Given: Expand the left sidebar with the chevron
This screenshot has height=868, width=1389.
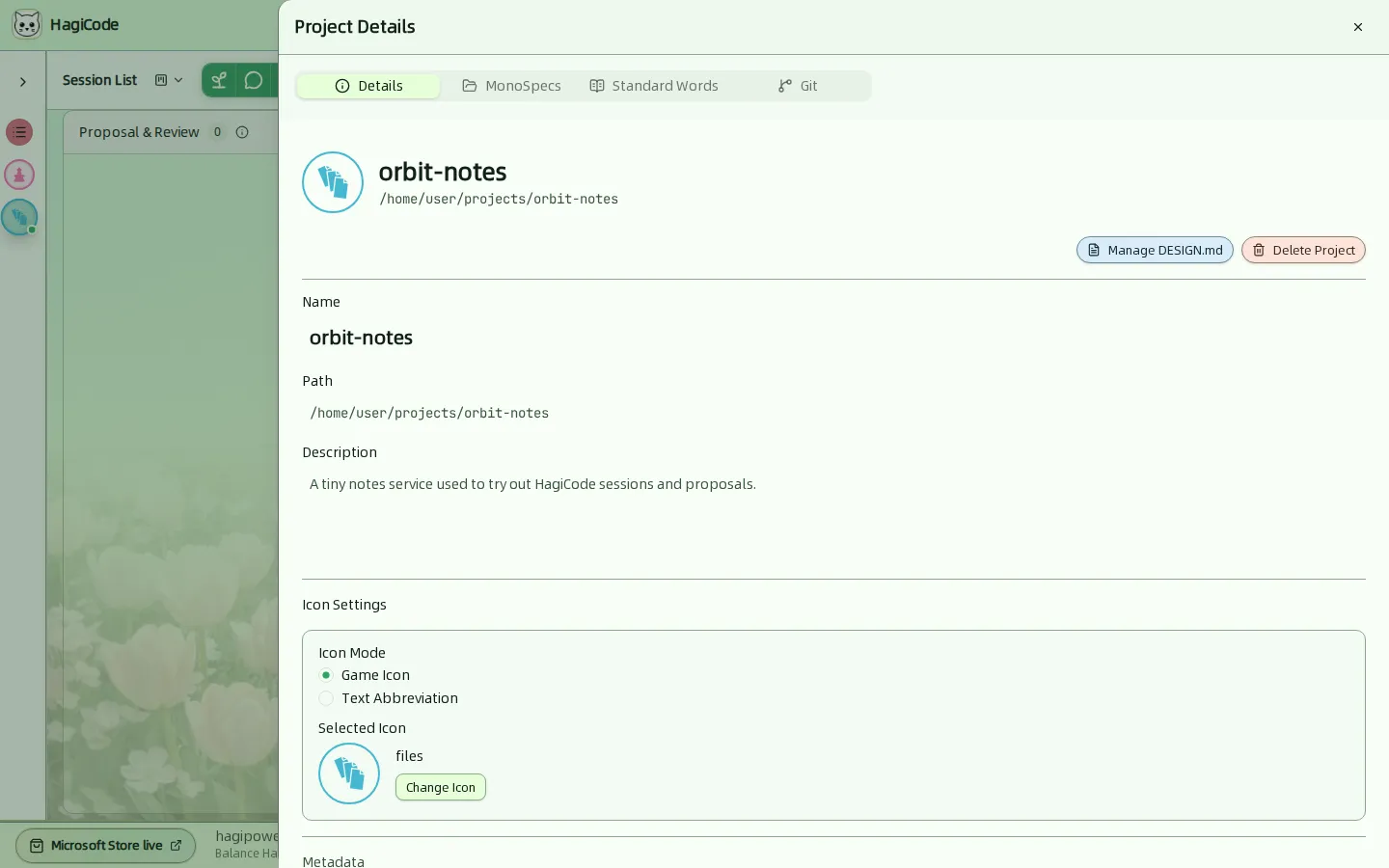Looking at the screenshot, I should (x=23, y=82).
